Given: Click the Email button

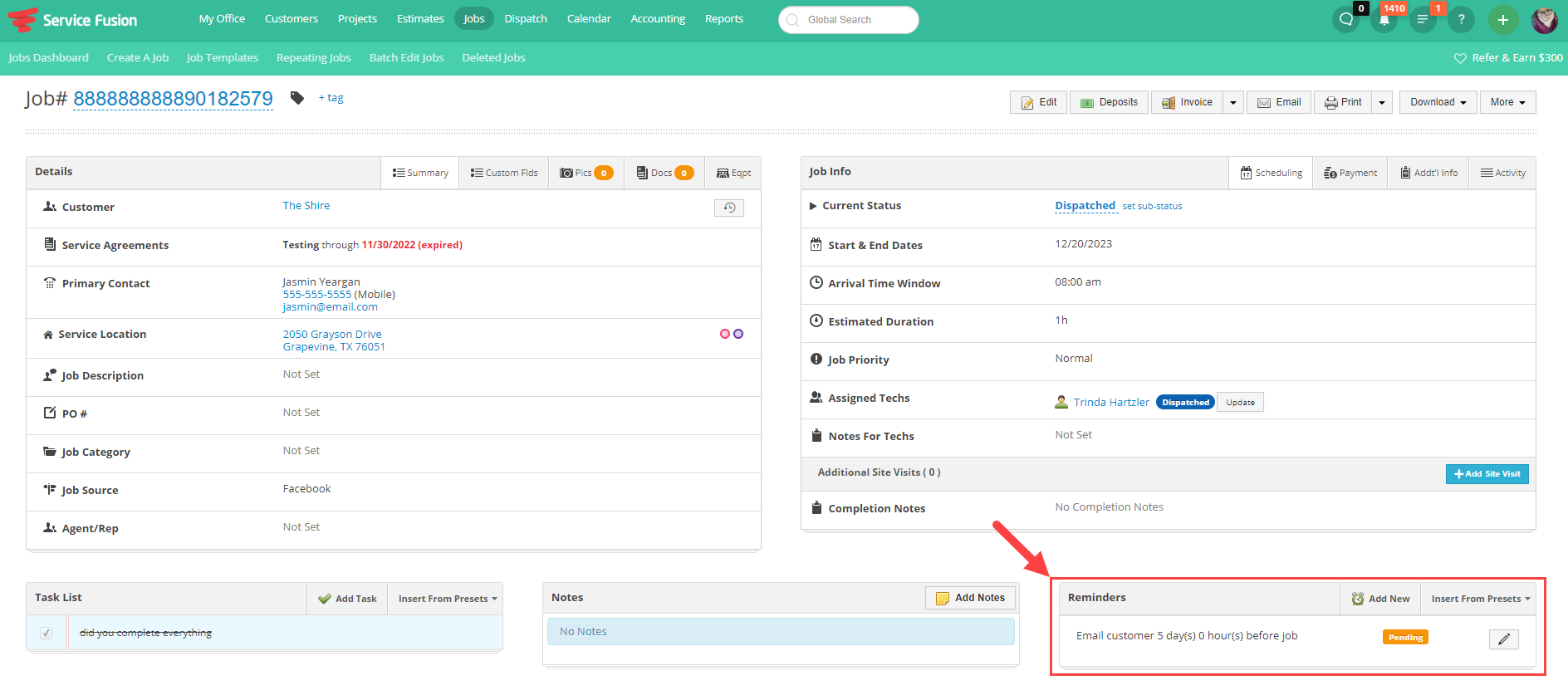Looking at the screenshot, I should (1279, 102).
